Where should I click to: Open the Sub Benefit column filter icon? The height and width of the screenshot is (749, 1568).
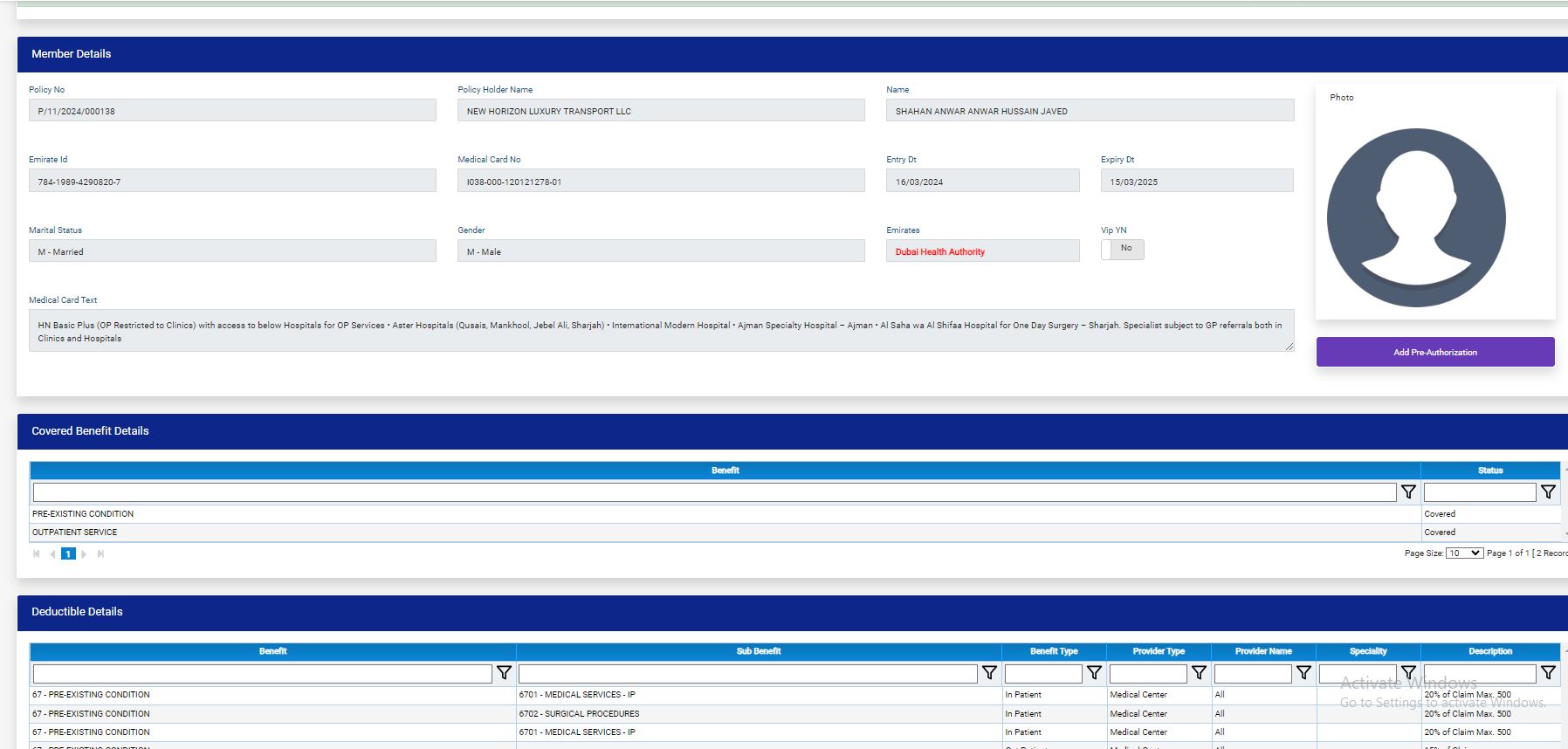989,673
